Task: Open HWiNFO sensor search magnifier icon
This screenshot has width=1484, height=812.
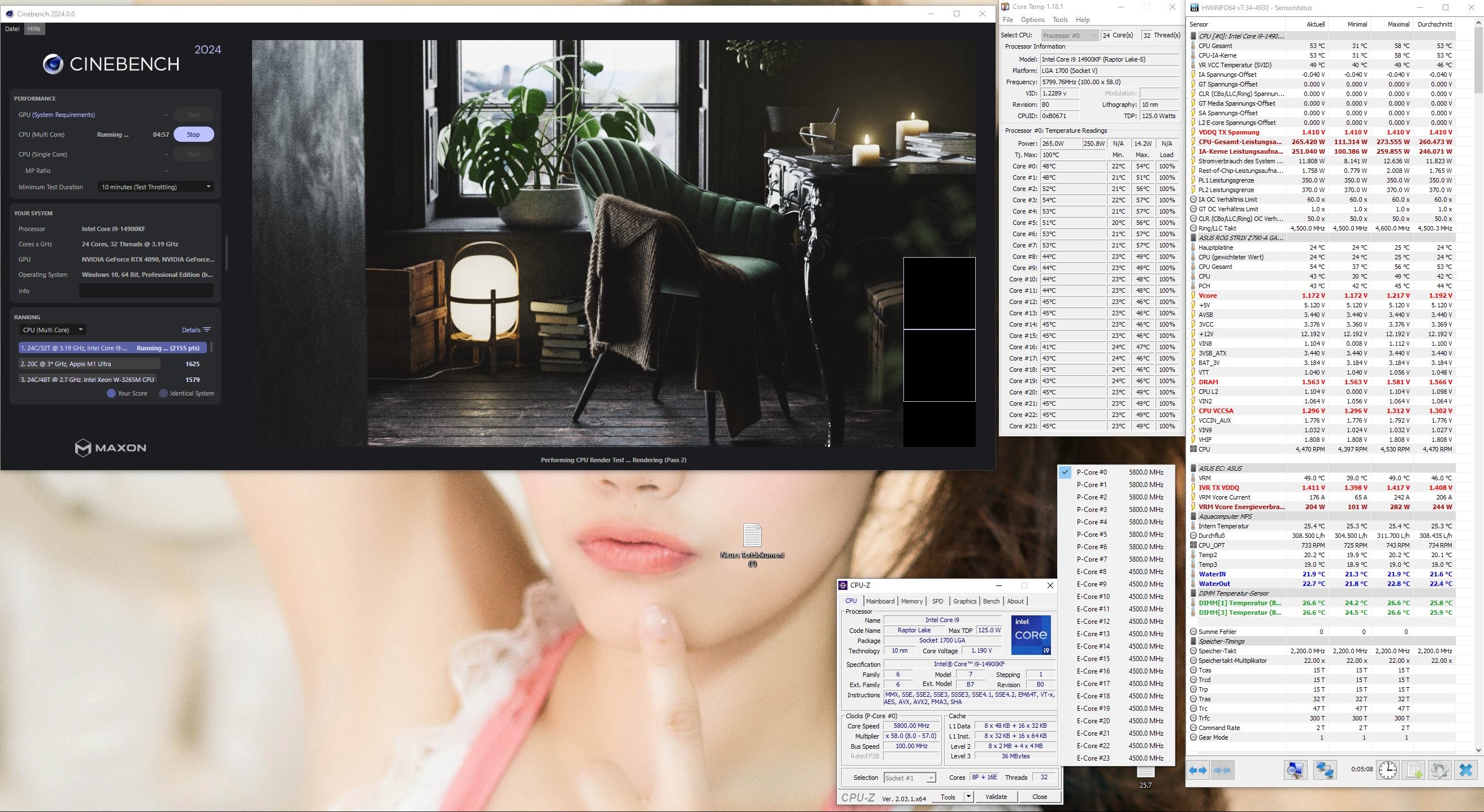Action: tap(1295, 770)
